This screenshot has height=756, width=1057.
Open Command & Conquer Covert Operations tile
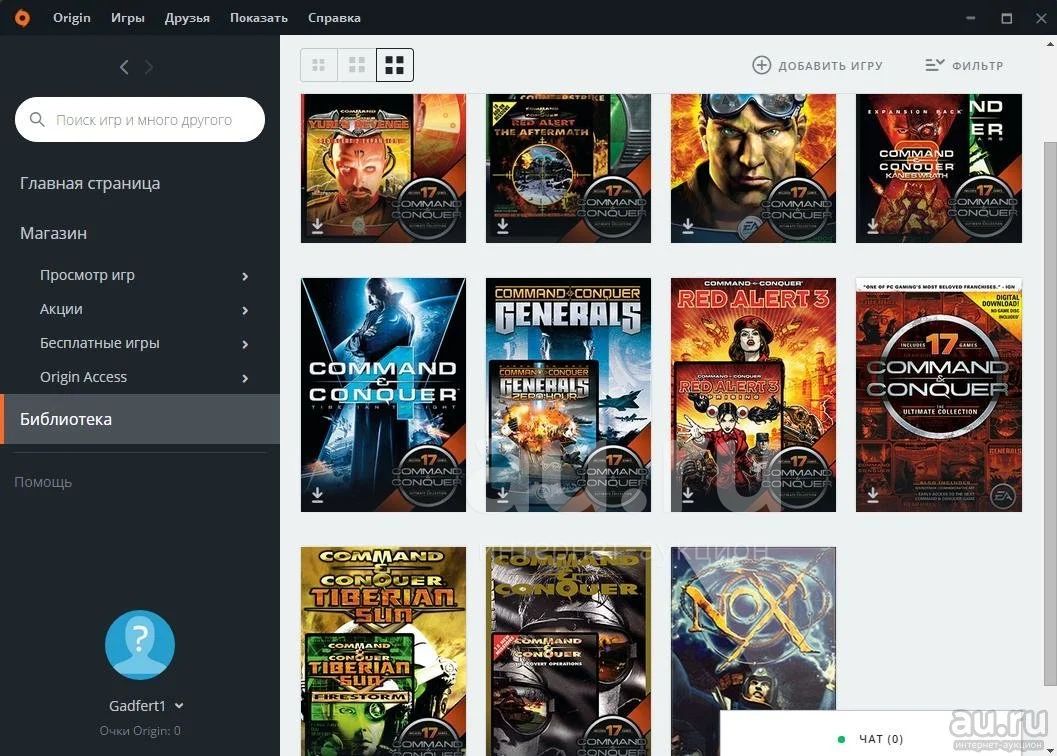568,651
